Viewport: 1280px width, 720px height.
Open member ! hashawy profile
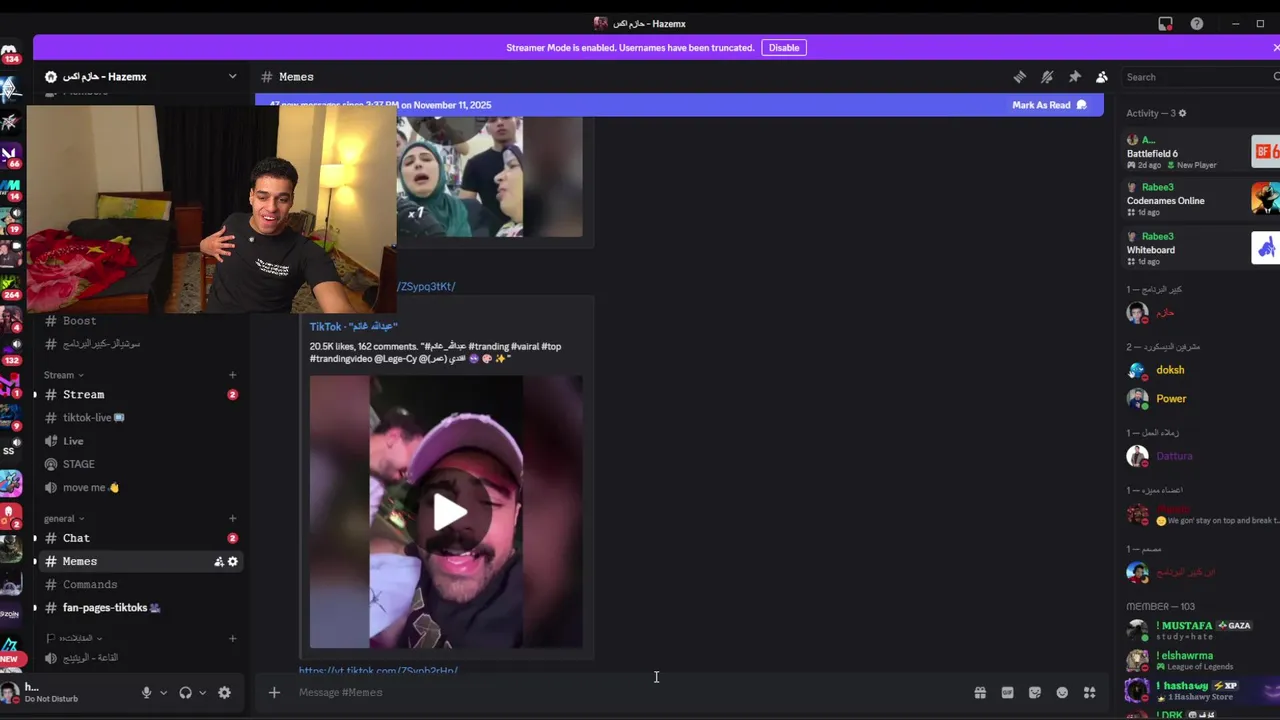[x=1200, y=691]
